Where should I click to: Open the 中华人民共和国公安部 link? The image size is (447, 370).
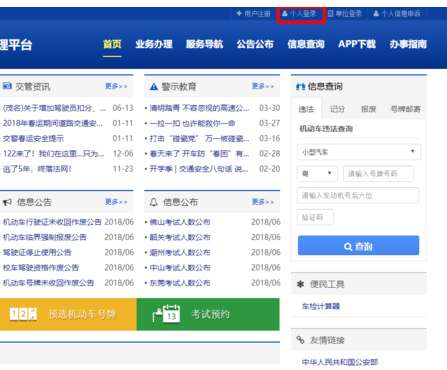click(x=340, y=362)
